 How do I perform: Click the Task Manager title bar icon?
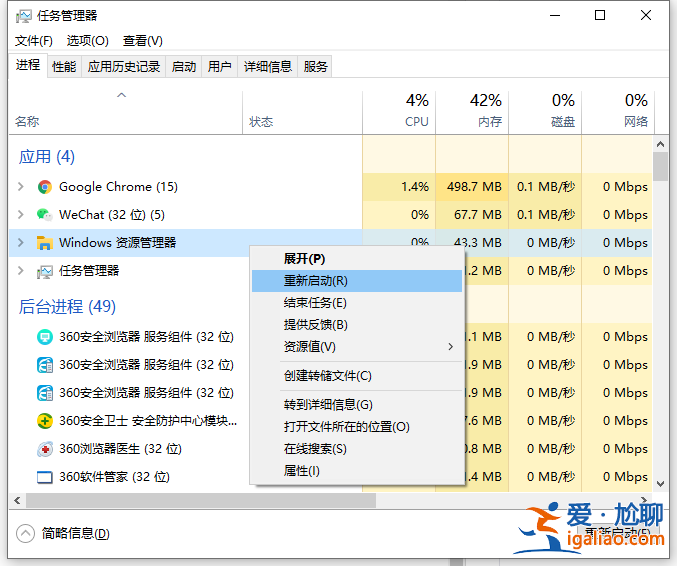point(23,16)
